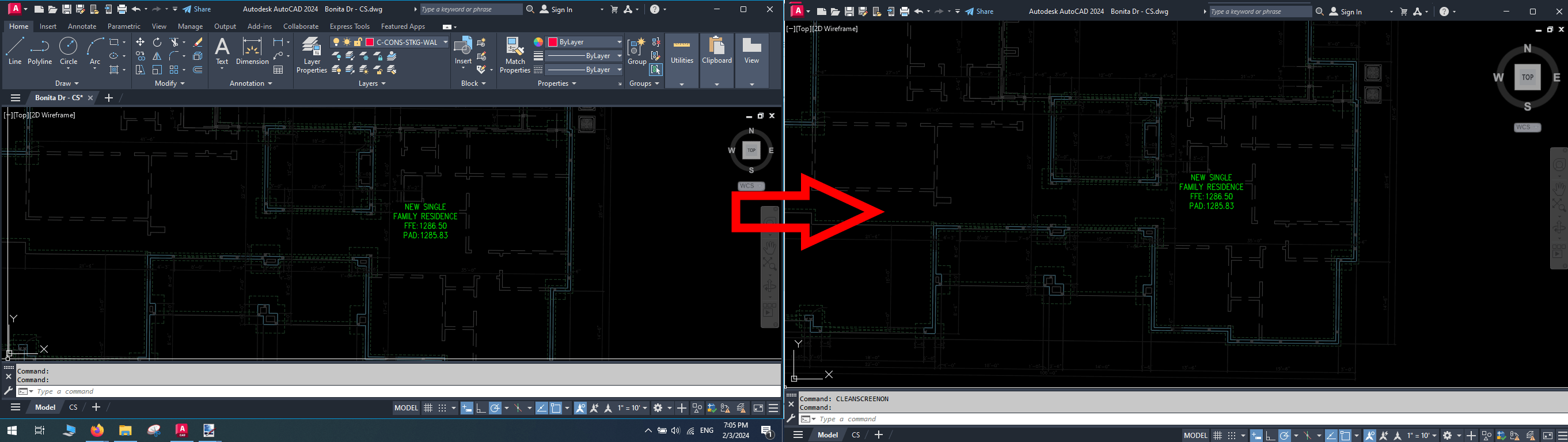This screenshot has width=1568, height=442.
Task: Open the Text annotation tool
Action: (222, 51)
